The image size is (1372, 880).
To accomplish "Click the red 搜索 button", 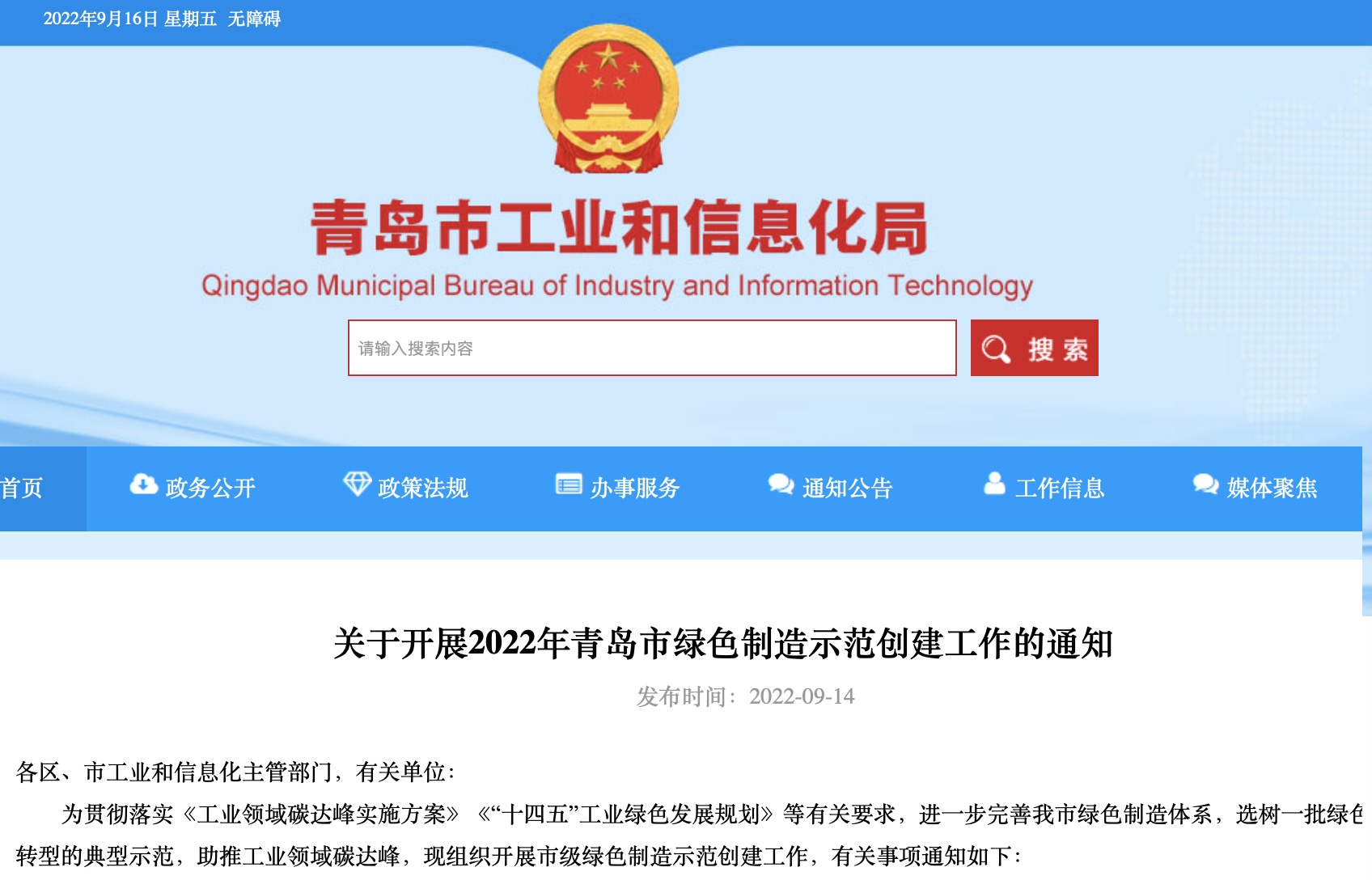I will 1035,348.
